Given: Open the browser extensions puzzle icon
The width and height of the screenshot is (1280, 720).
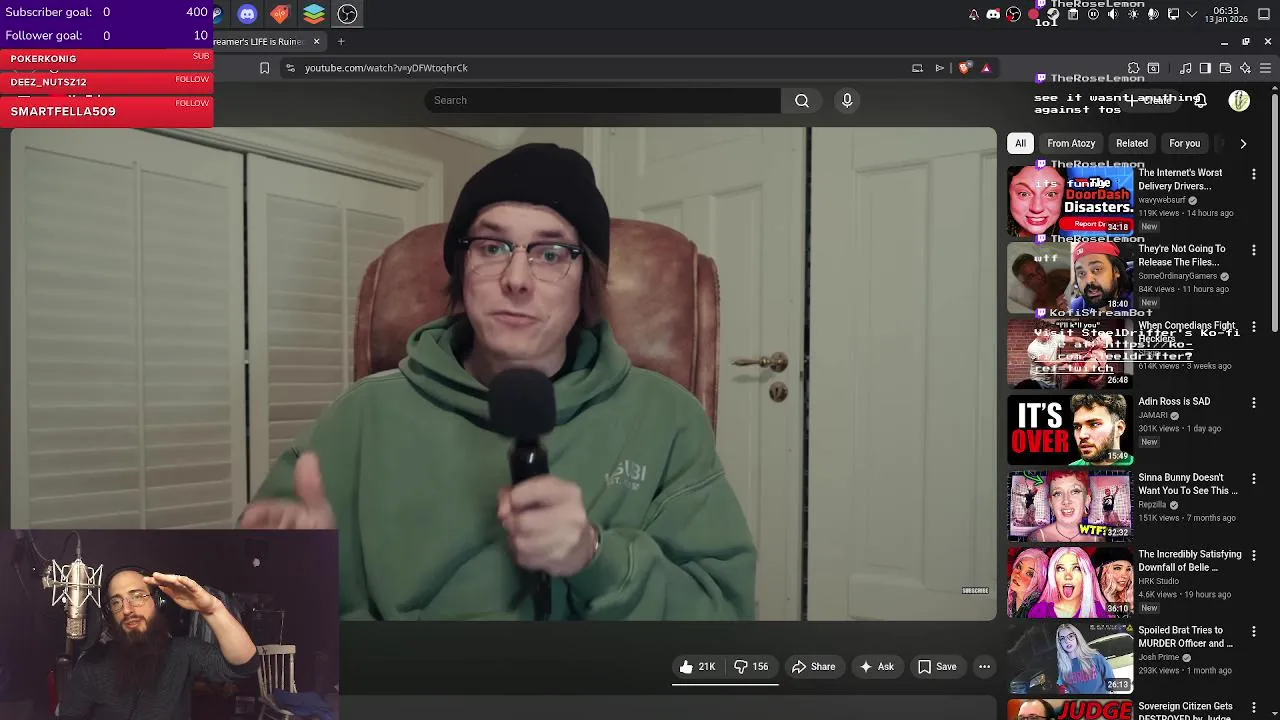Looking at the screenshot, I should 1134,68.
